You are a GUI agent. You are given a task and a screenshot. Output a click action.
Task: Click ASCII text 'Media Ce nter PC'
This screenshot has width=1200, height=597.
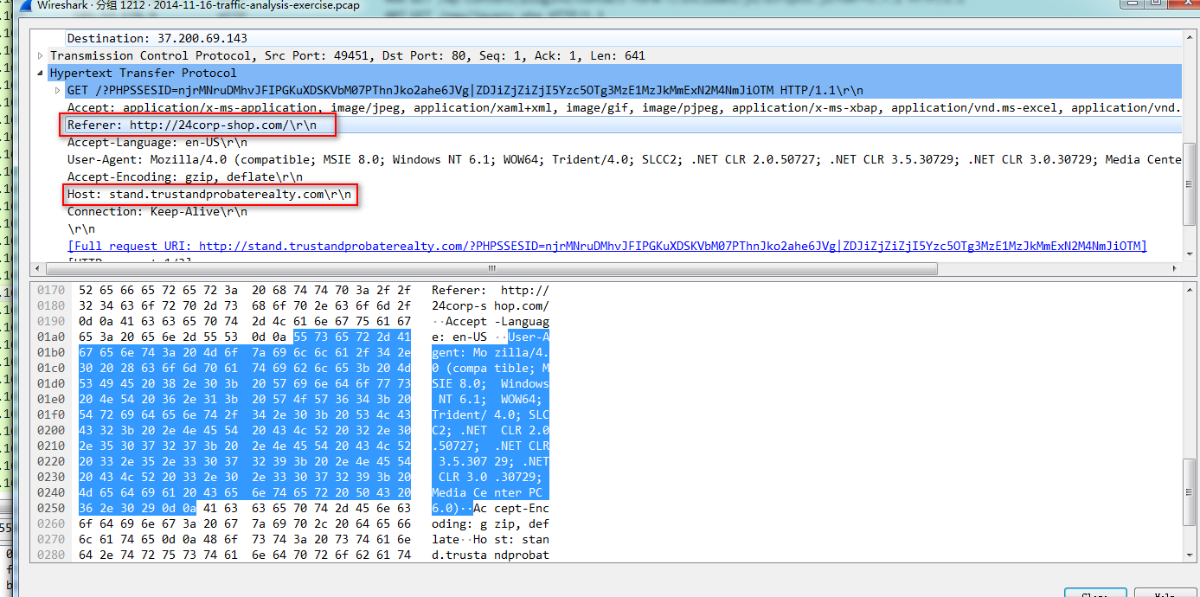(490, 492)
